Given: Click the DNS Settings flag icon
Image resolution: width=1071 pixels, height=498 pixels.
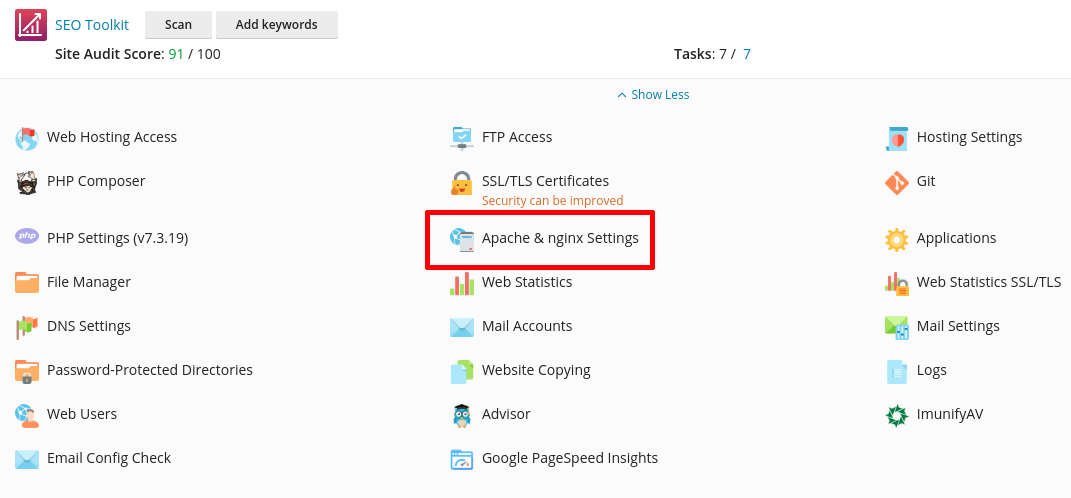Looking at the screenshot, I should [x=27, y=327].
